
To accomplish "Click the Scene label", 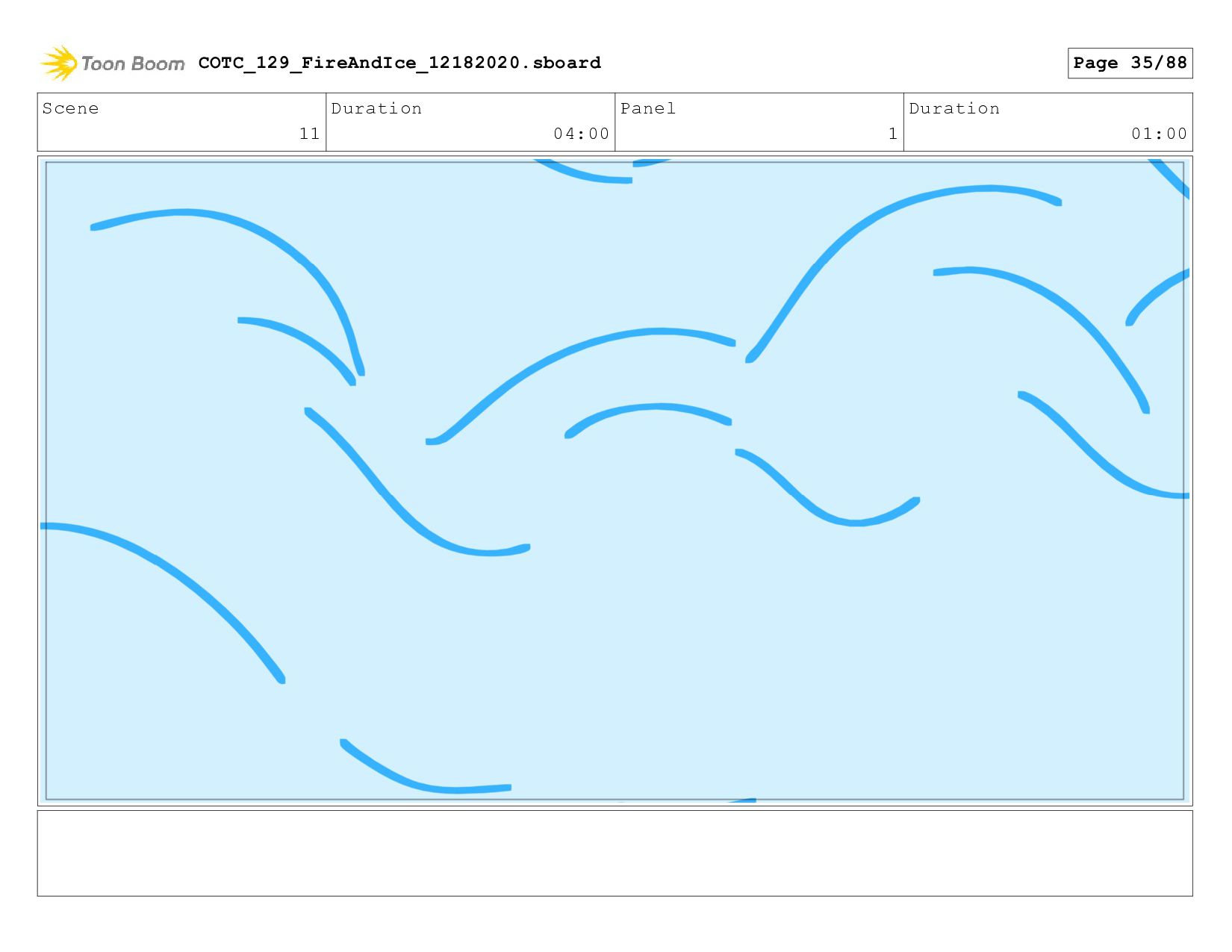I will point(70,108).
